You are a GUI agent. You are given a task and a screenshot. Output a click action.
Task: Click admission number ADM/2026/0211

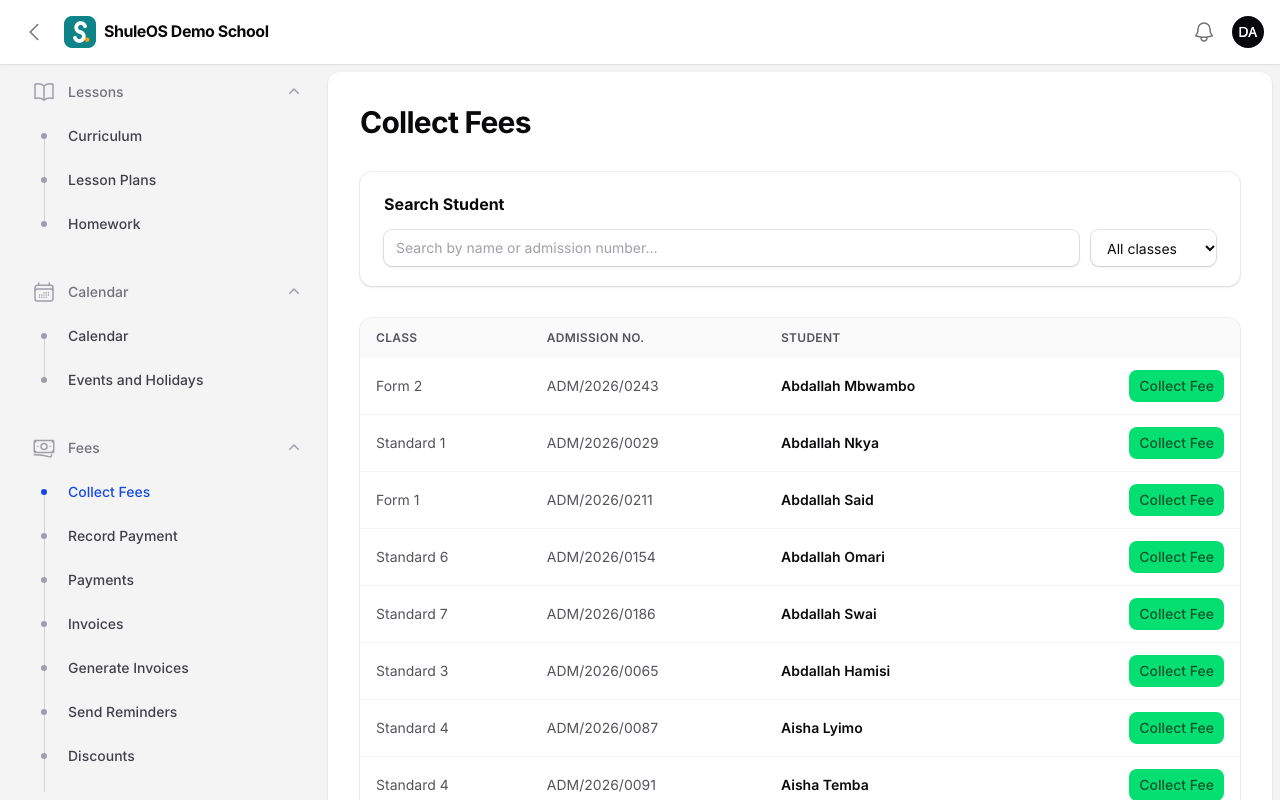(600, 500)
